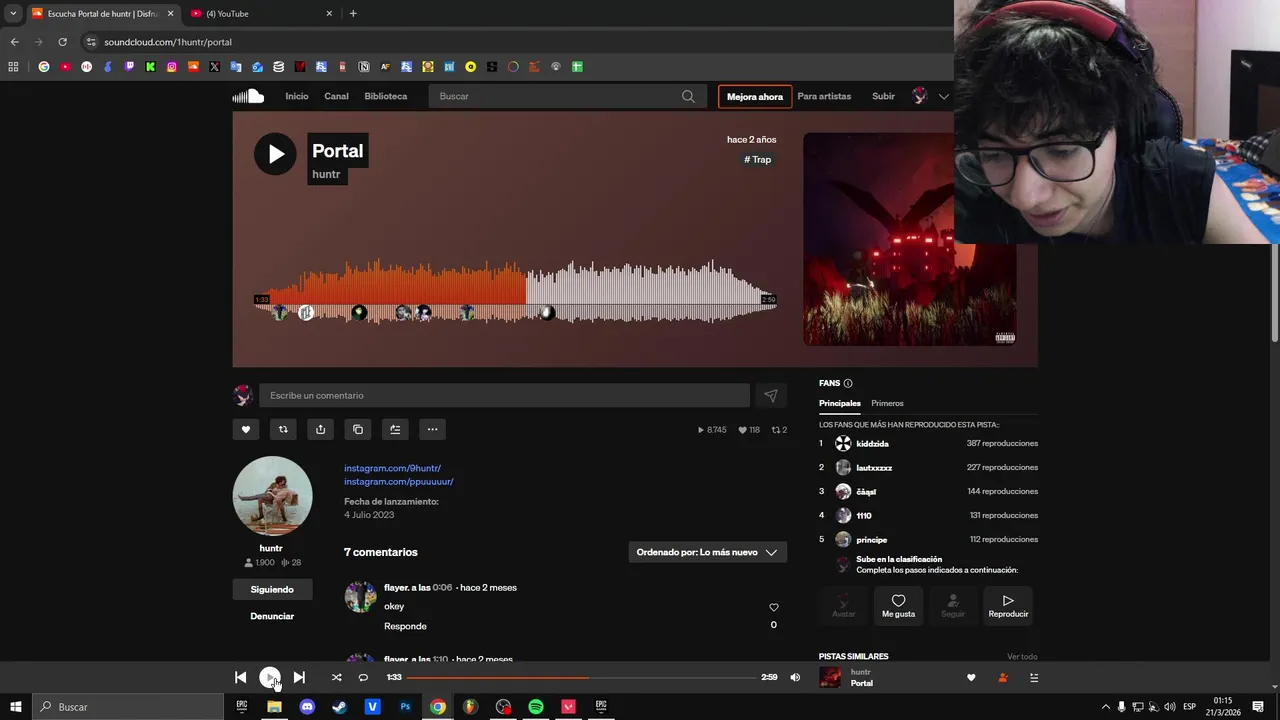Open fan kiddzida's profile
Viewport: 1280px width, 720px height.
(x=872, y=443)
